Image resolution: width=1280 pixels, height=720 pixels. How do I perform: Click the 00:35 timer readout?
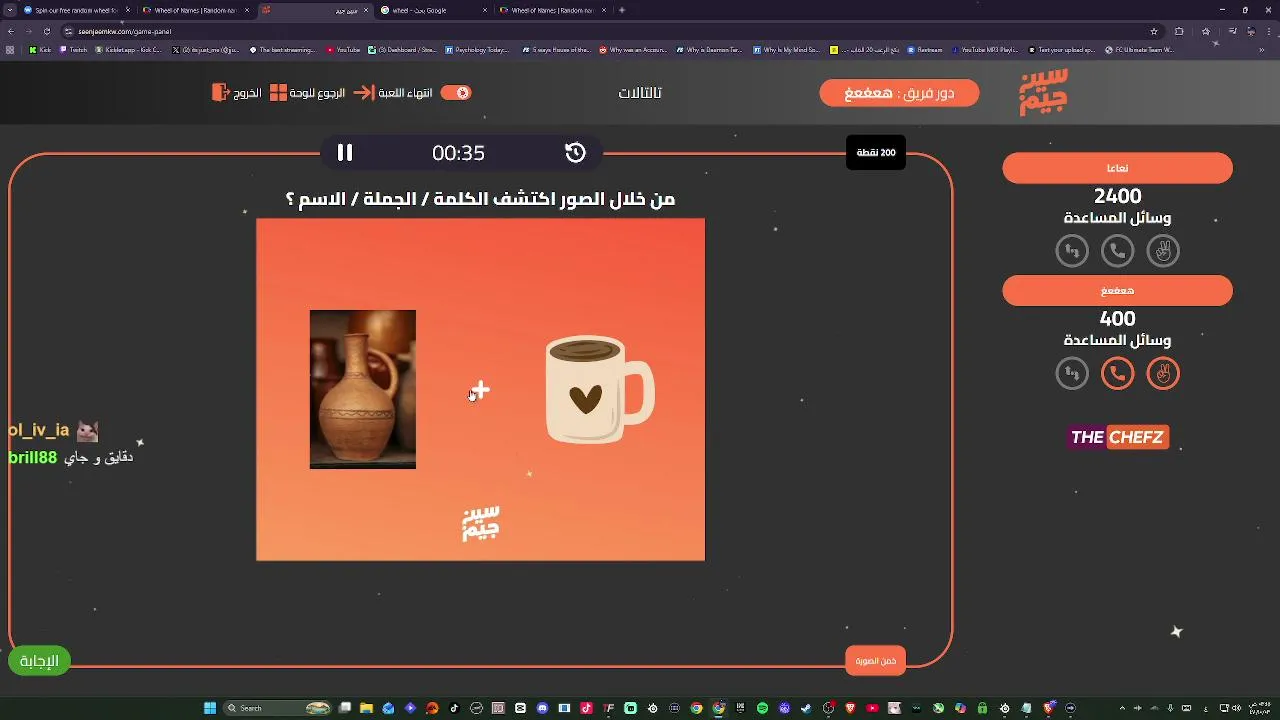[x=458, y=152]
